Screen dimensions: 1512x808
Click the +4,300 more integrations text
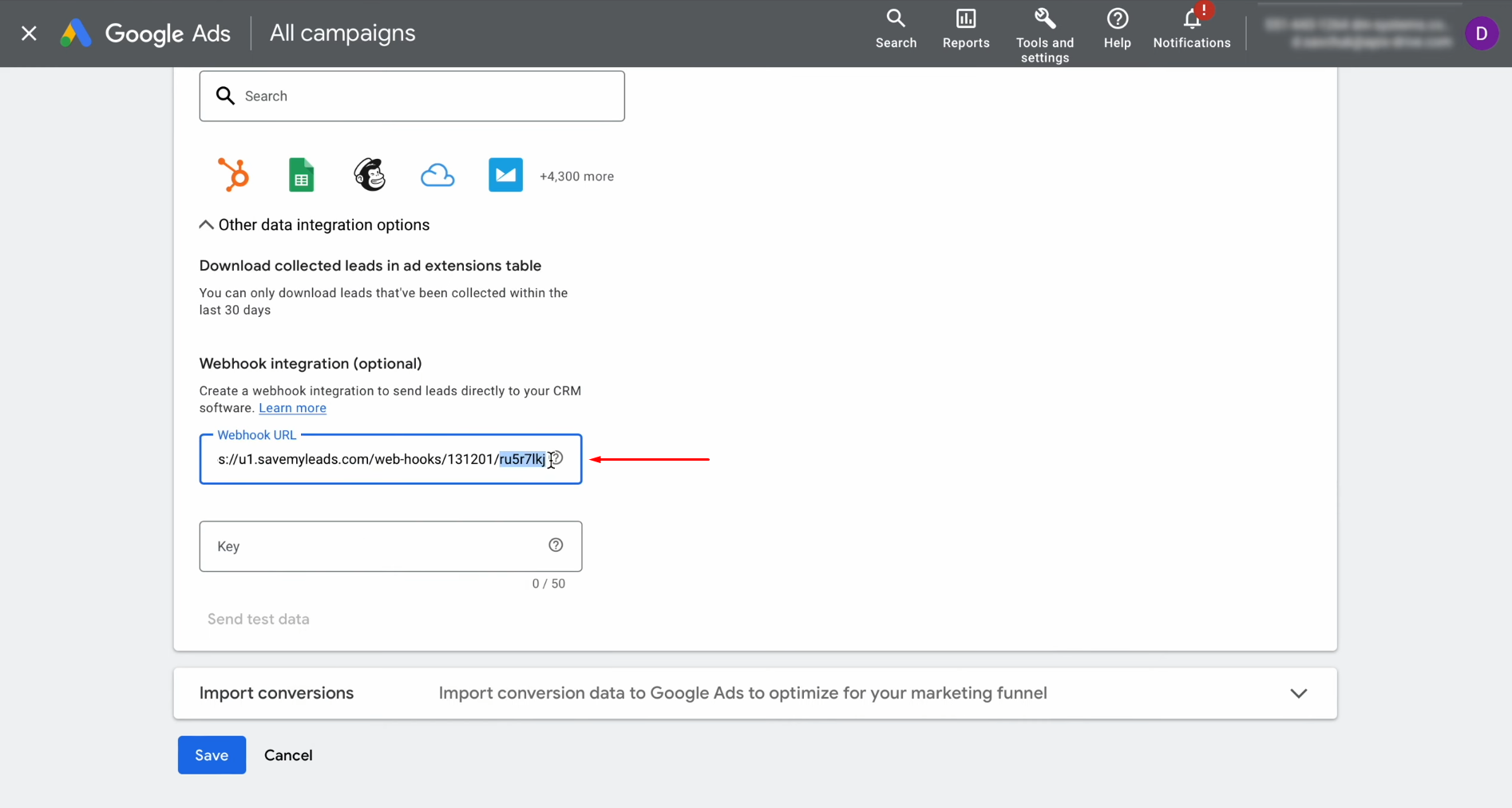click(x=576, y=176)
